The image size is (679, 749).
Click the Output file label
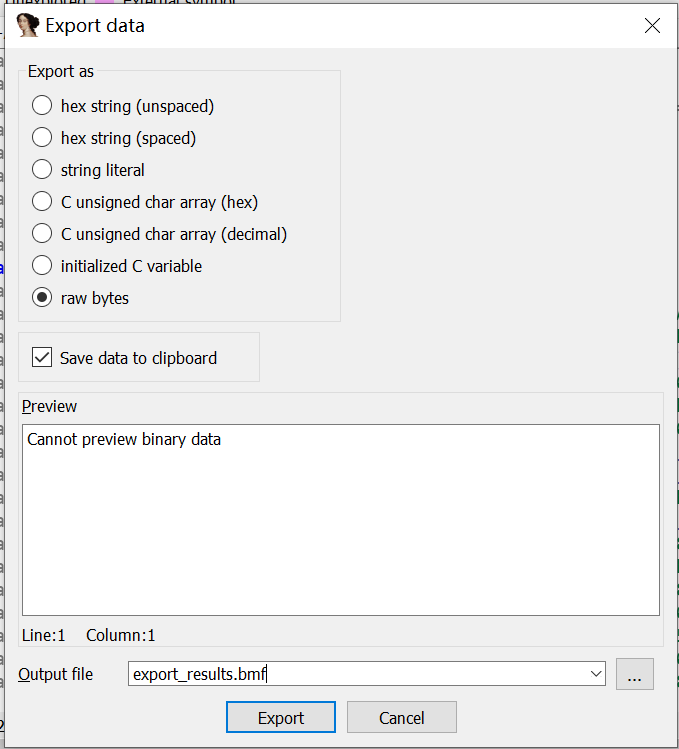[x=56, y=675]
